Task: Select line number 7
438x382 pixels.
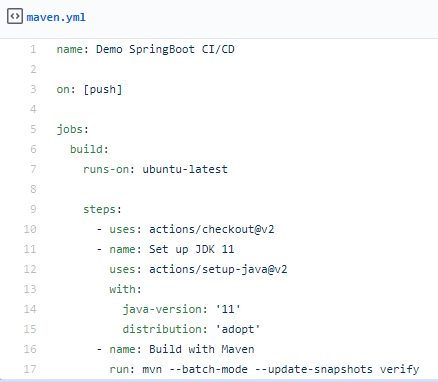Action: pyautogui.click(x=33, y=169)
